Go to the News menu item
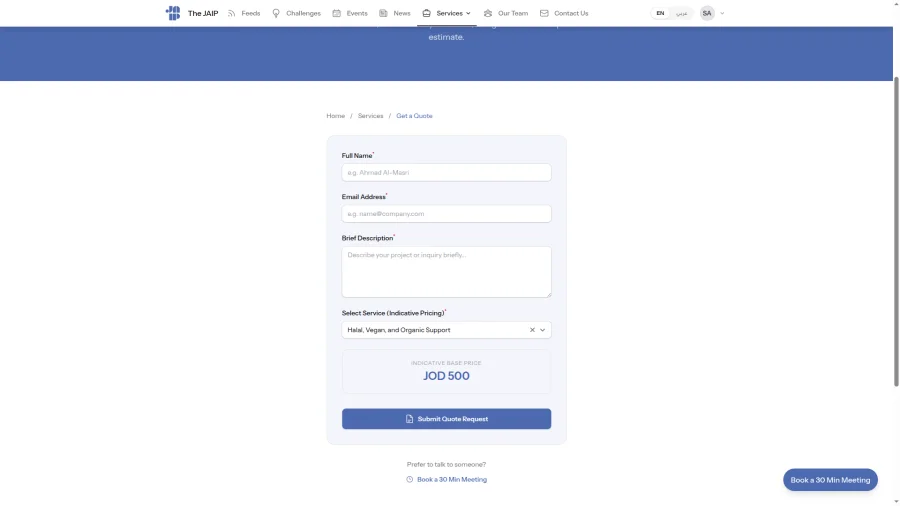Viewport: 900px width, 506px height. point(395,13)
